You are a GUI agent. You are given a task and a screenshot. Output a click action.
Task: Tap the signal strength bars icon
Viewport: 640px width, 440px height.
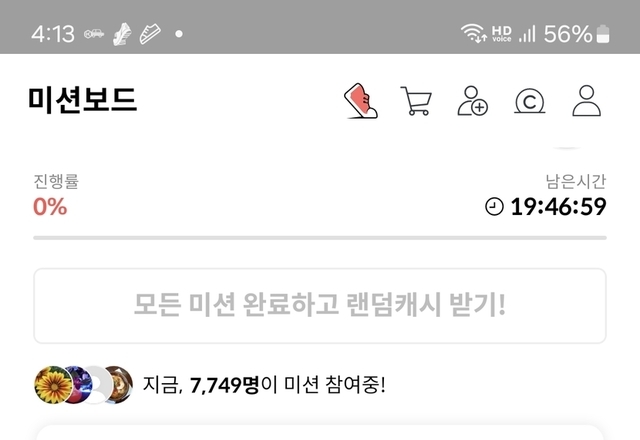[527, 33]
